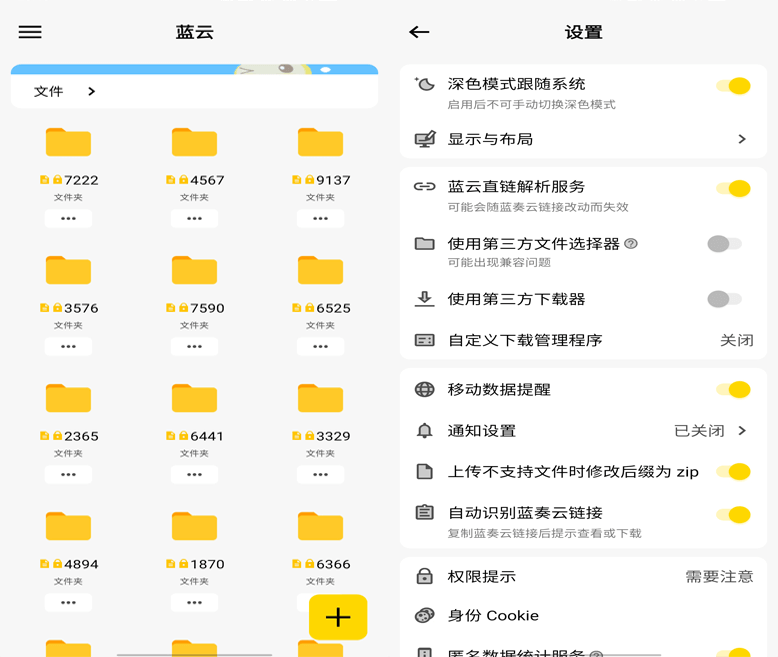Image resolution: width=778 pixels, height=657 pixels.
Task: Open folder 6441
Action: tap(194, 399)
